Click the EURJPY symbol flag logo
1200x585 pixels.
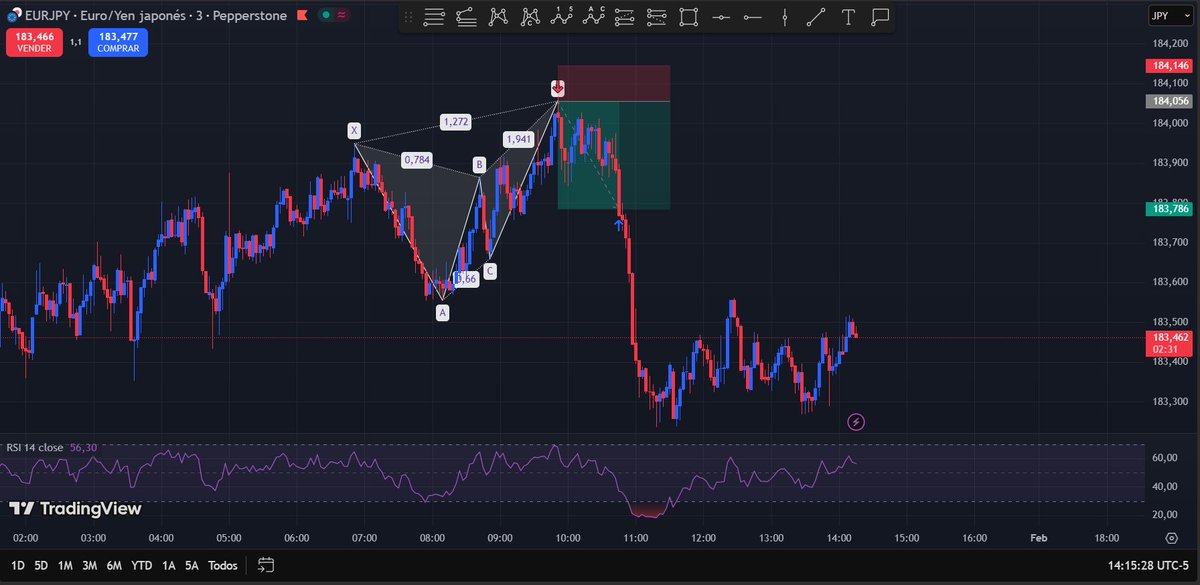pyautogui.click(x=13, y=16)
